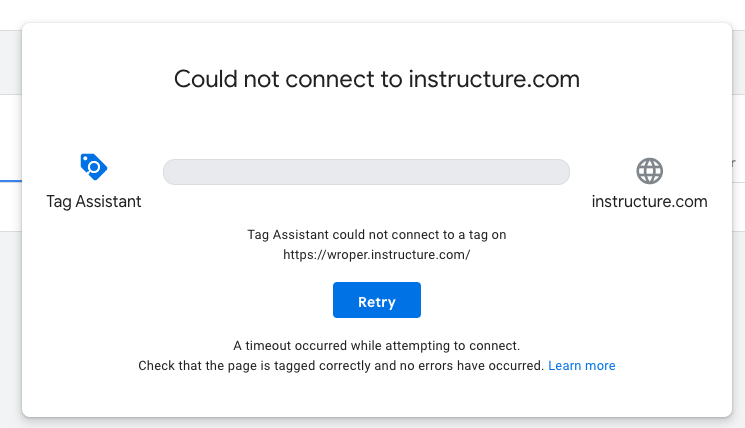
Task: Click the gray connection progress bar
Action: click(366, 172)
